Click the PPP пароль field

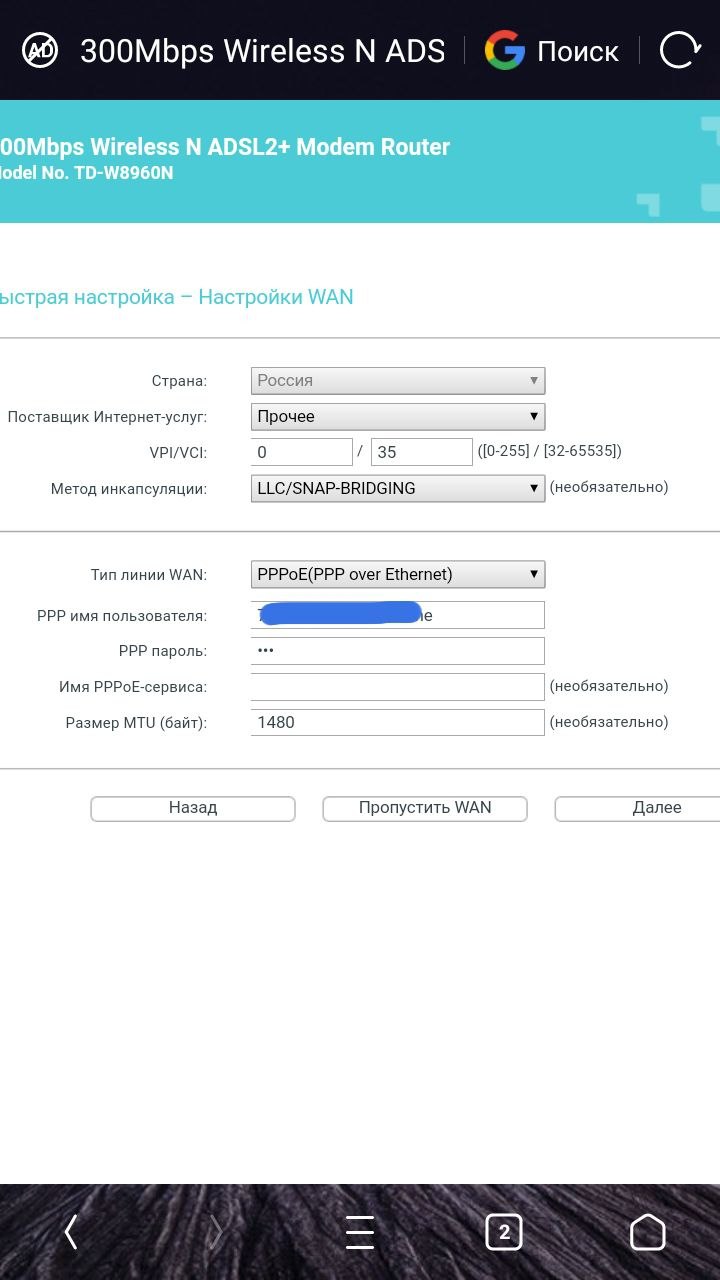pyautogui.click(x=398, y=651)
